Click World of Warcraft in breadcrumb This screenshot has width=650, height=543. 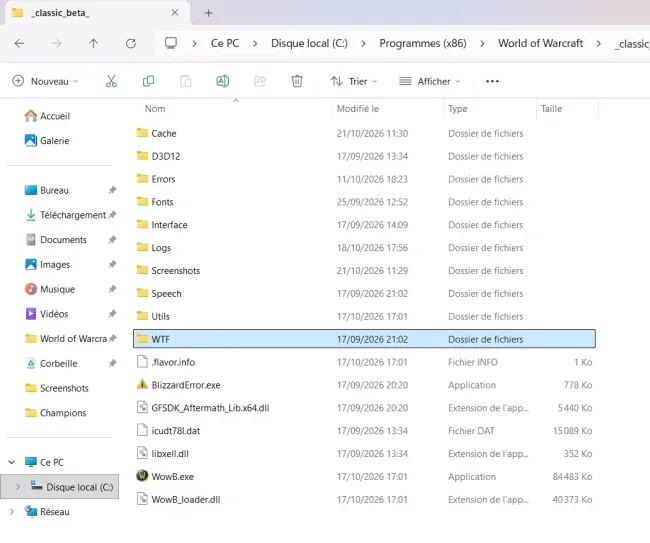541,44
